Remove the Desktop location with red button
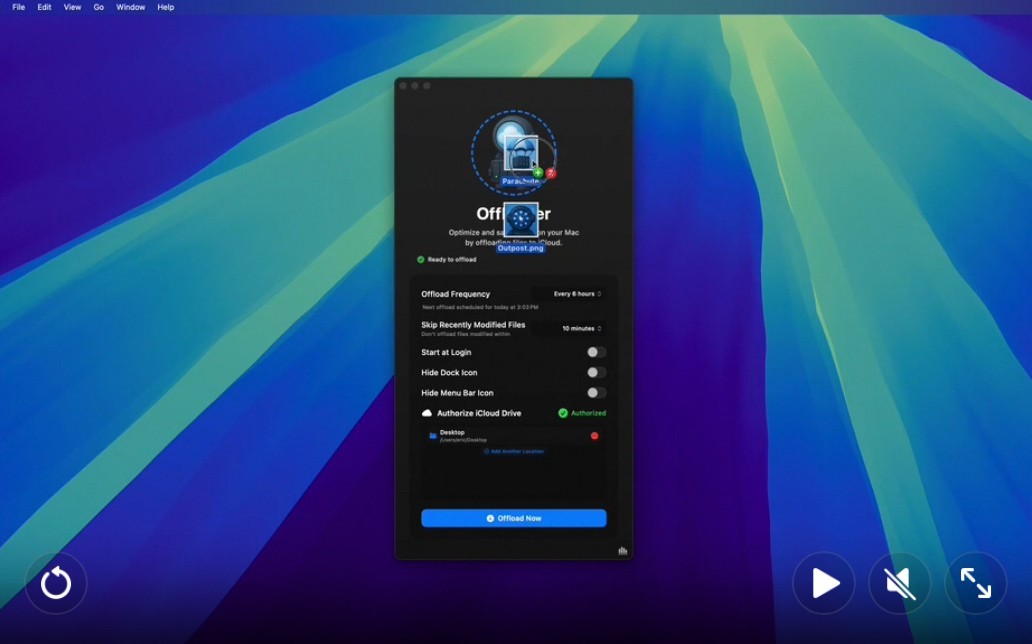The height and width of the screenshot is (644, 1032). 594,436
